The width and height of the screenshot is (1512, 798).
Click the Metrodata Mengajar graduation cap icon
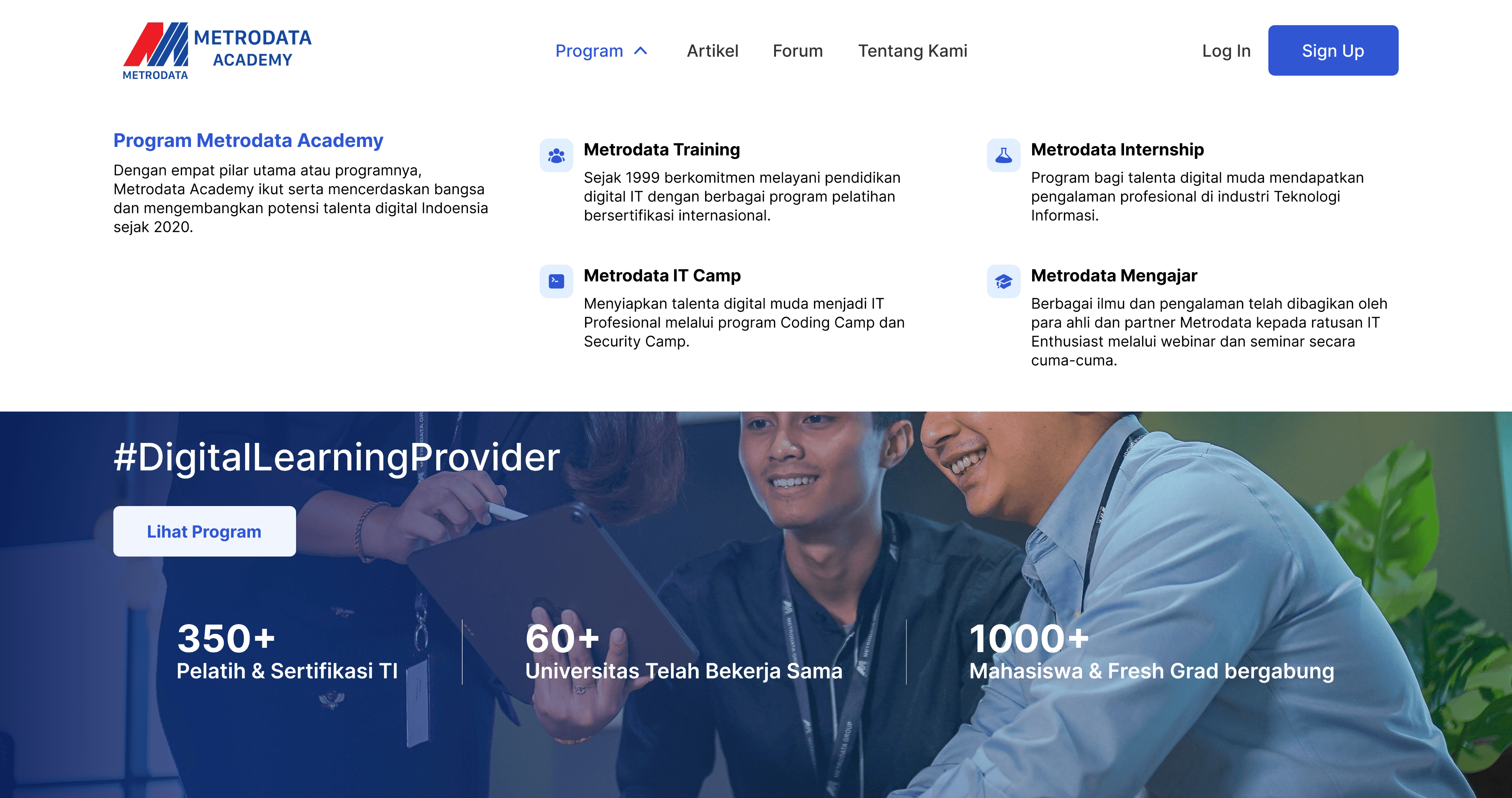[x=1003, y=282]
